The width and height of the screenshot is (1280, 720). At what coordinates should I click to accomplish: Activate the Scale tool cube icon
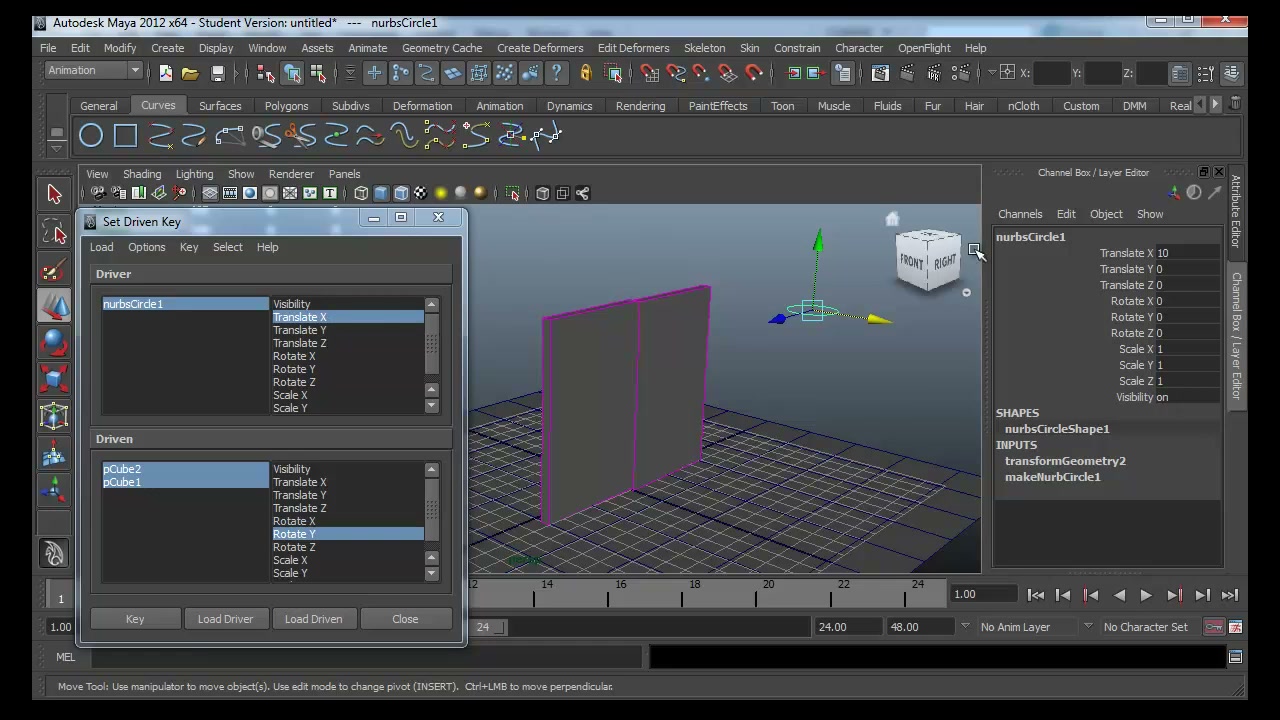pyautogui.click(x=54, y=379)
